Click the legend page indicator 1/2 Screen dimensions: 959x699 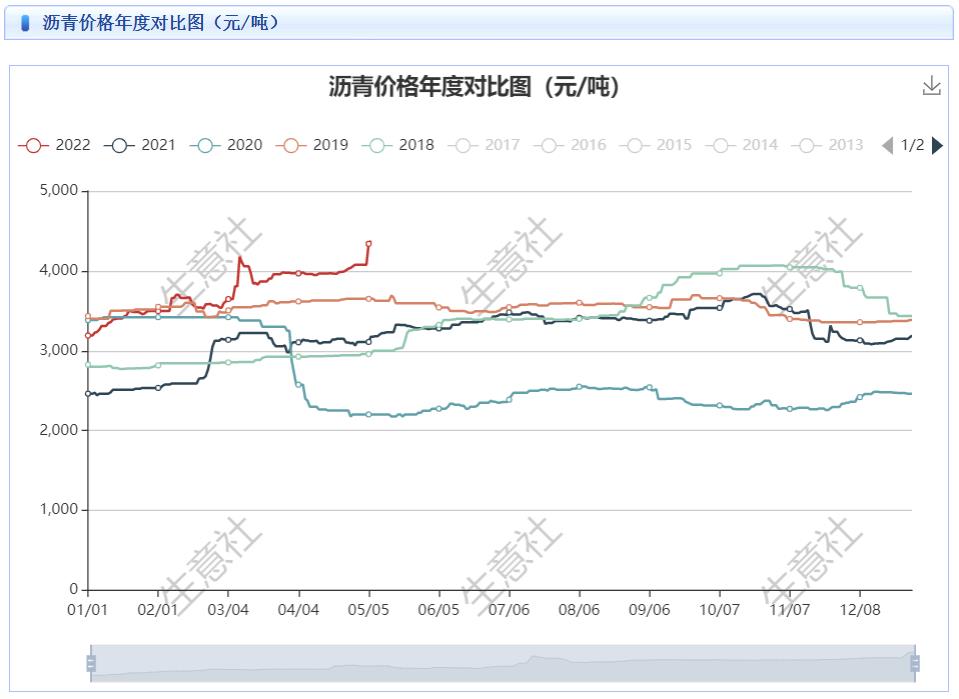pyautogui.click(x=912, y=146)
